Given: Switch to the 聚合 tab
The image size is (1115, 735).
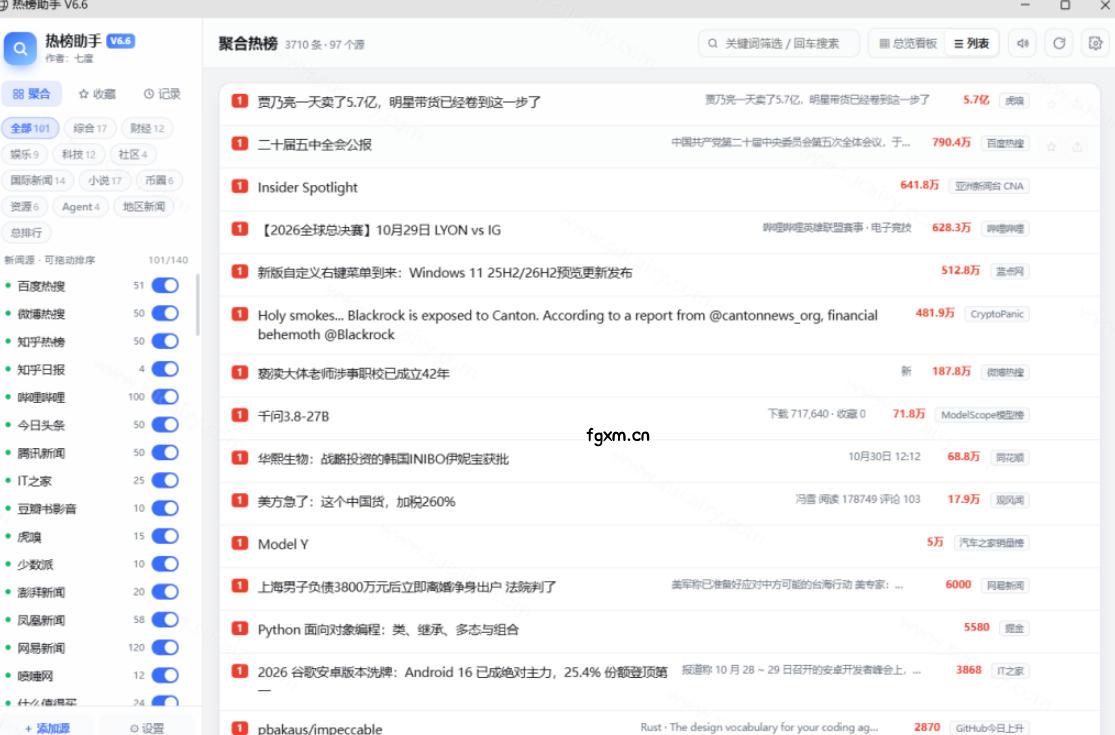Looking at the screenshot, I should (x=31, y=94).
